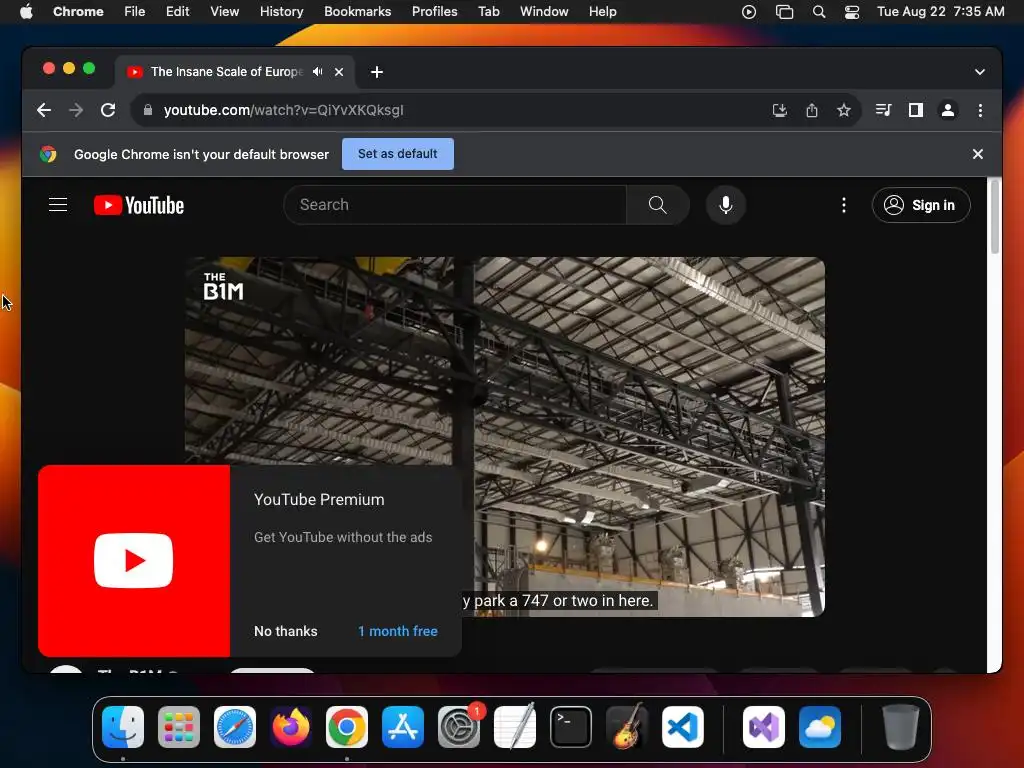Open the File menu
The image size is (1024, 768).
pos(135,12)
